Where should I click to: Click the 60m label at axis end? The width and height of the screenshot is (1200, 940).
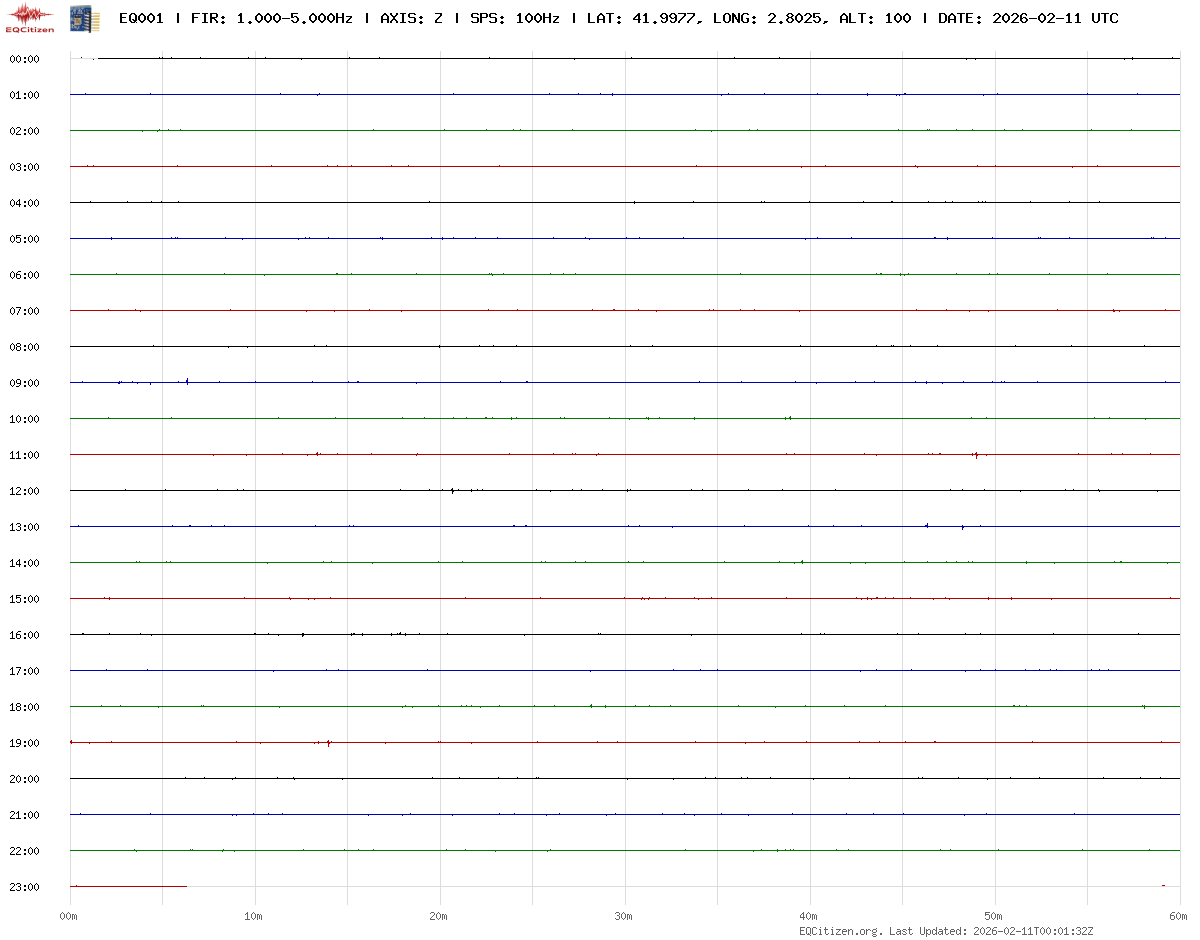(x=1178, y=916)
